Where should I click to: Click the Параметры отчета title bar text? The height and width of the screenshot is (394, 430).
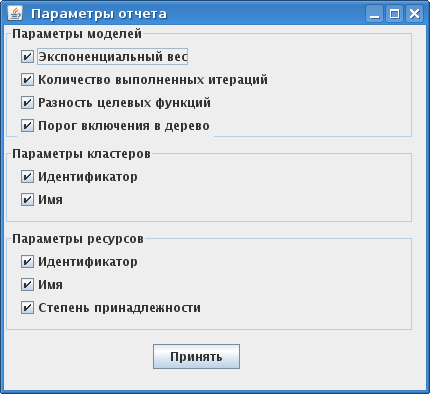tap(99, 14)
